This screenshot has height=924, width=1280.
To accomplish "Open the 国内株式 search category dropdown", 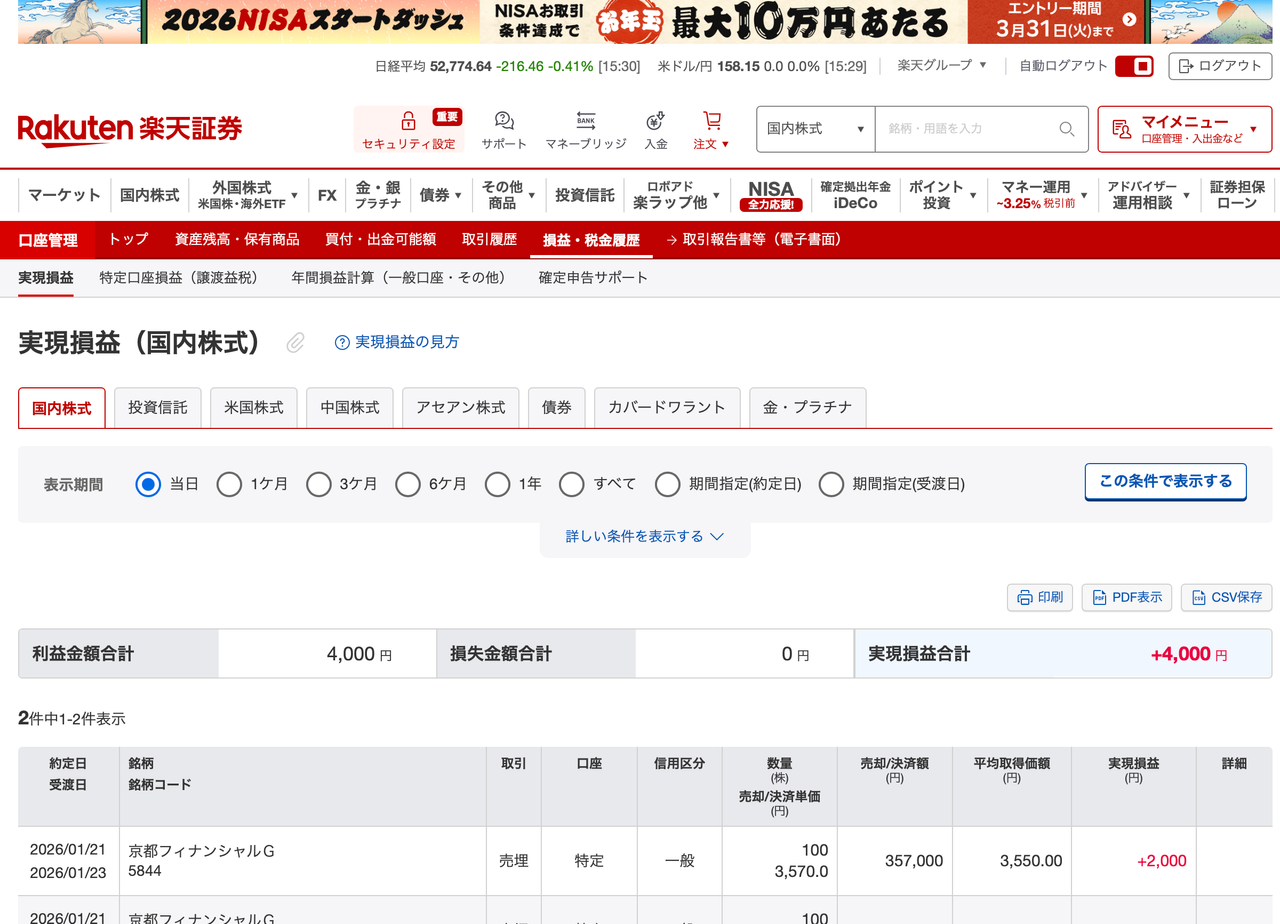I will tap(815, 128).
